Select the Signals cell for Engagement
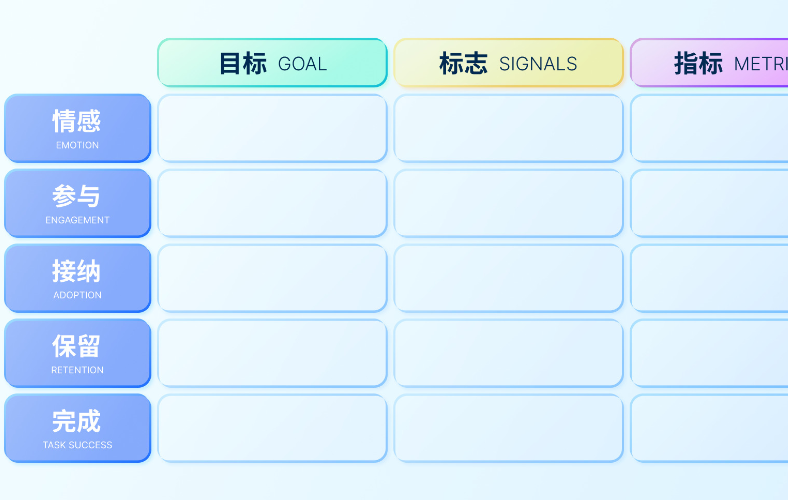 pos(508,203)
